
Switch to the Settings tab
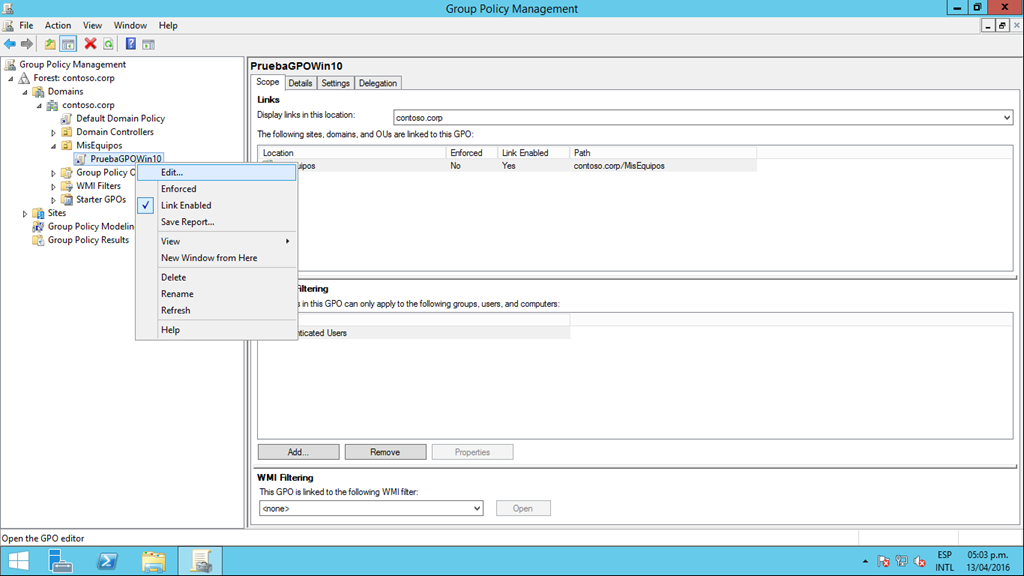pos(336,83)
